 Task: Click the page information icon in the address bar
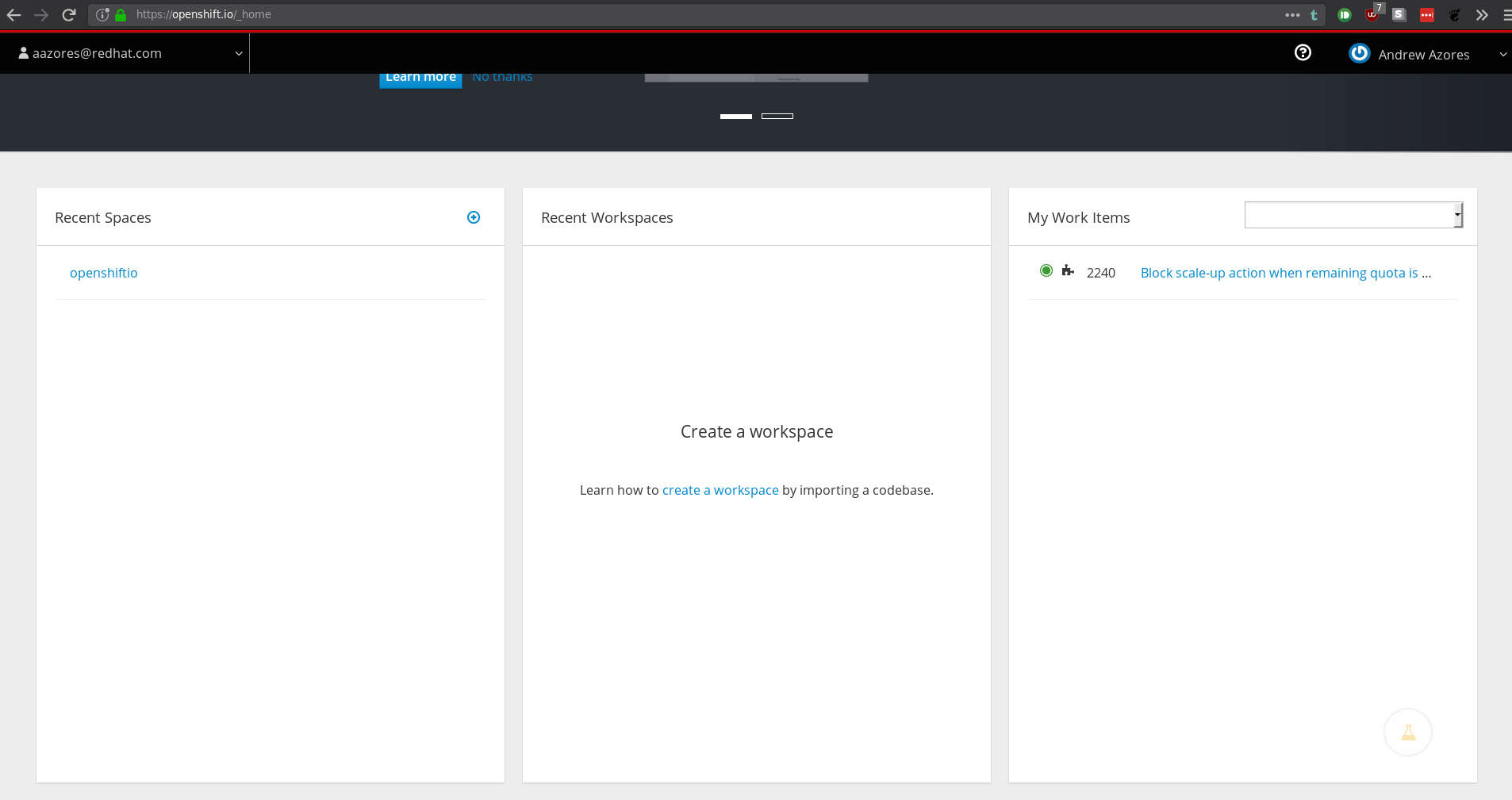pos(103,14)
